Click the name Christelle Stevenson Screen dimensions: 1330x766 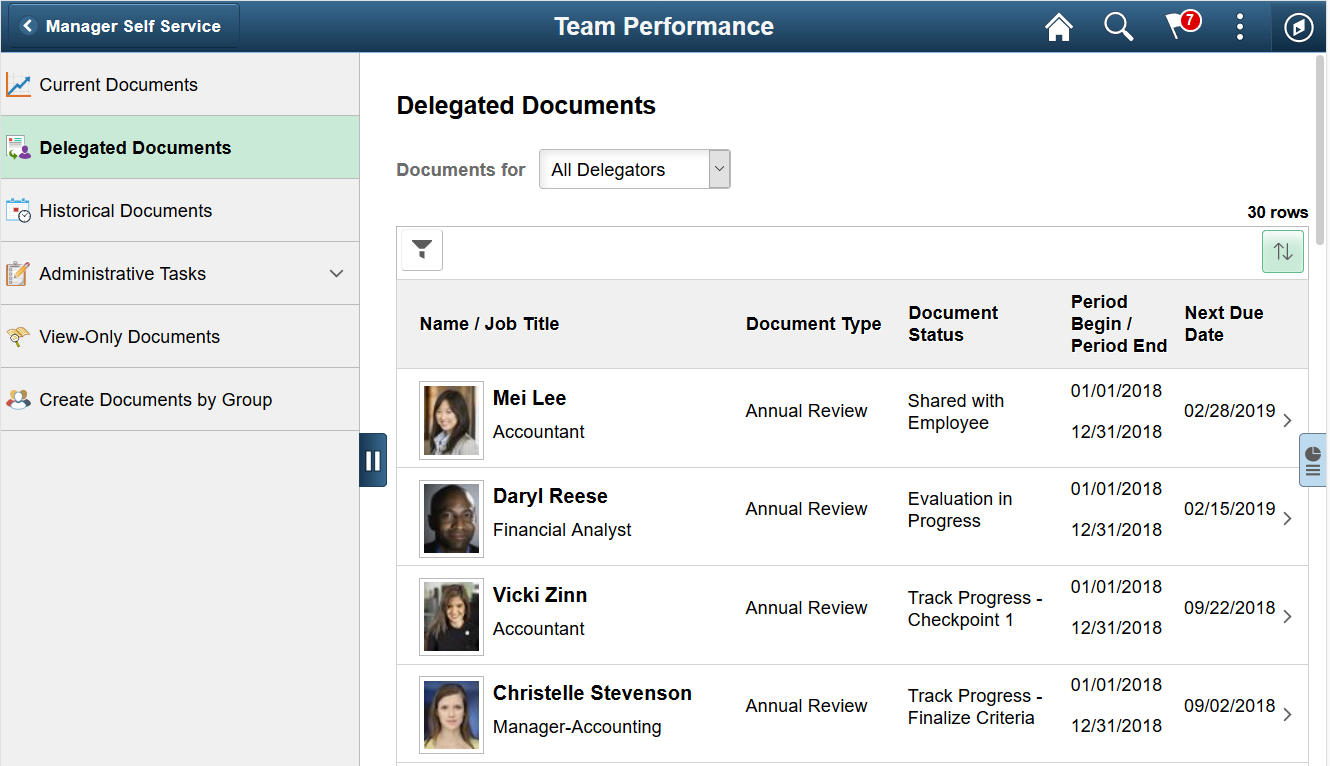point(592,693)
